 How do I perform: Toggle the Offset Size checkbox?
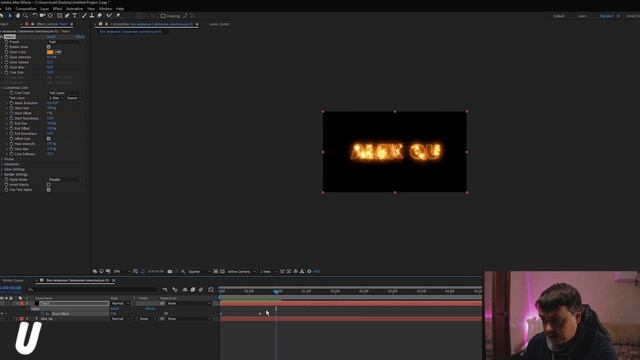49,139
